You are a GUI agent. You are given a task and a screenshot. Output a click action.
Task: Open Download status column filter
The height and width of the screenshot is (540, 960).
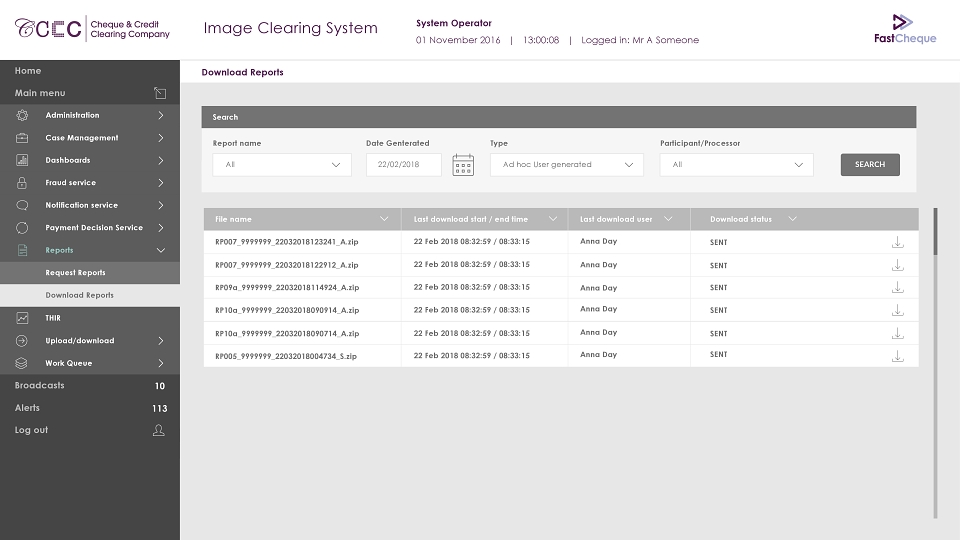[792, 219]
